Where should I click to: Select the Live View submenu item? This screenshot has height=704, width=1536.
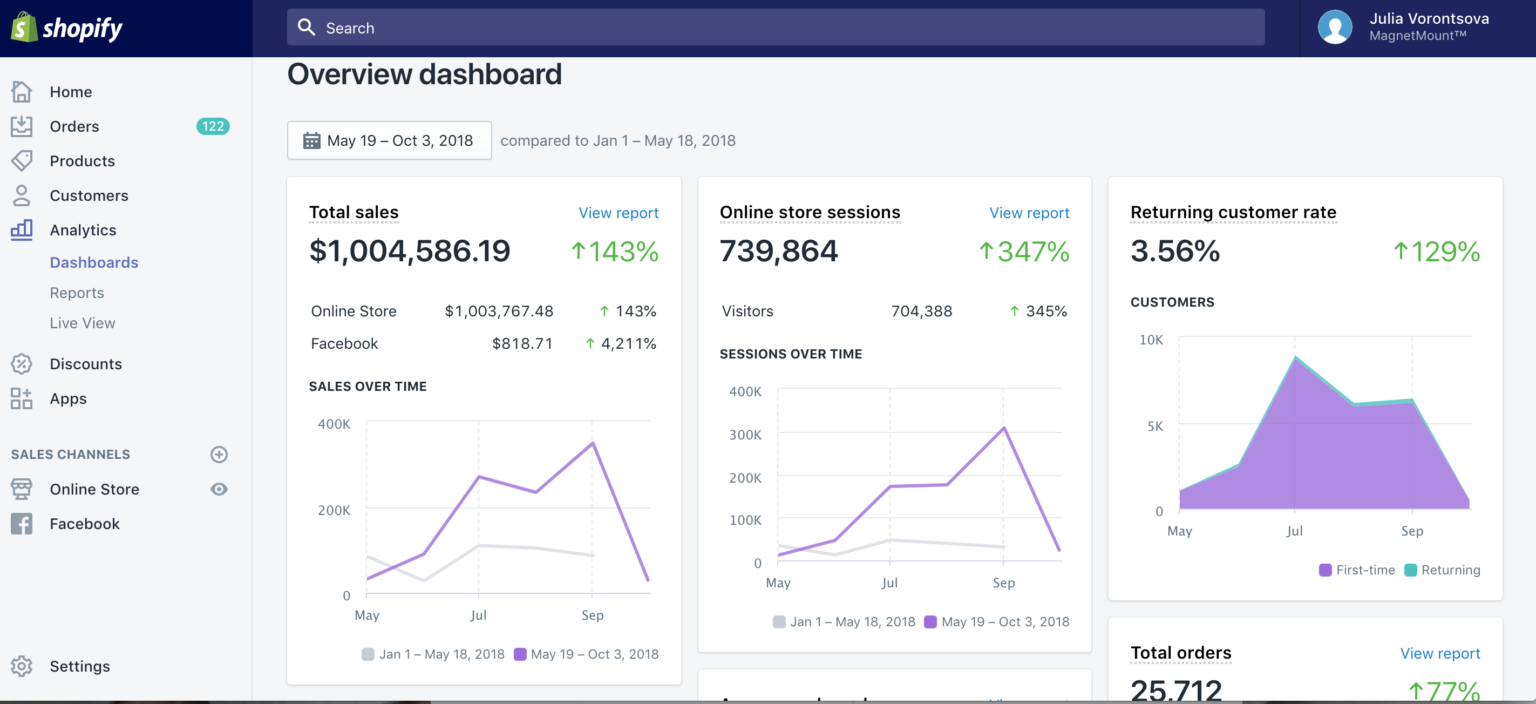click(x=83, y=323)
